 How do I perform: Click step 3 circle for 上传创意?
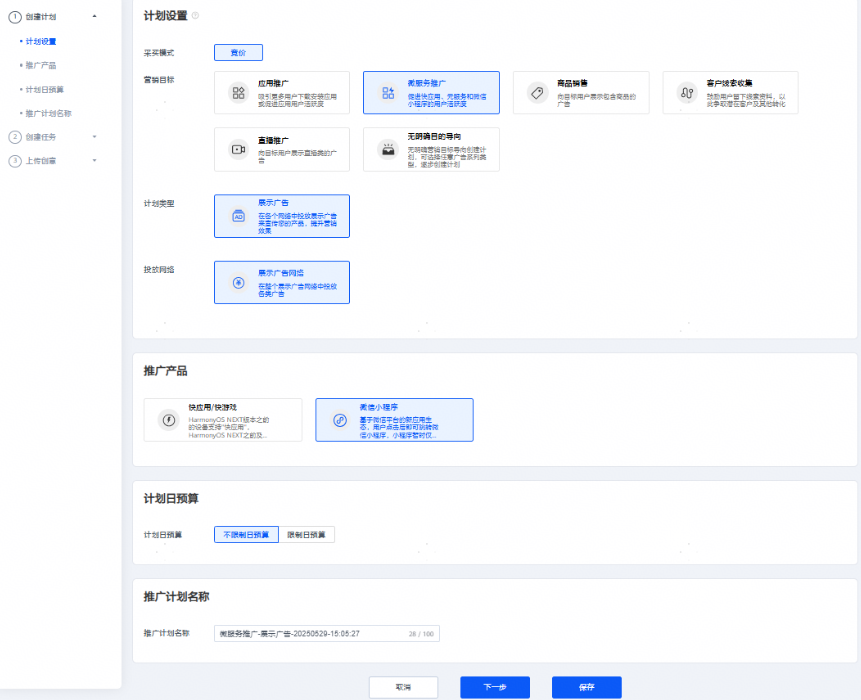tap(15, 161)
